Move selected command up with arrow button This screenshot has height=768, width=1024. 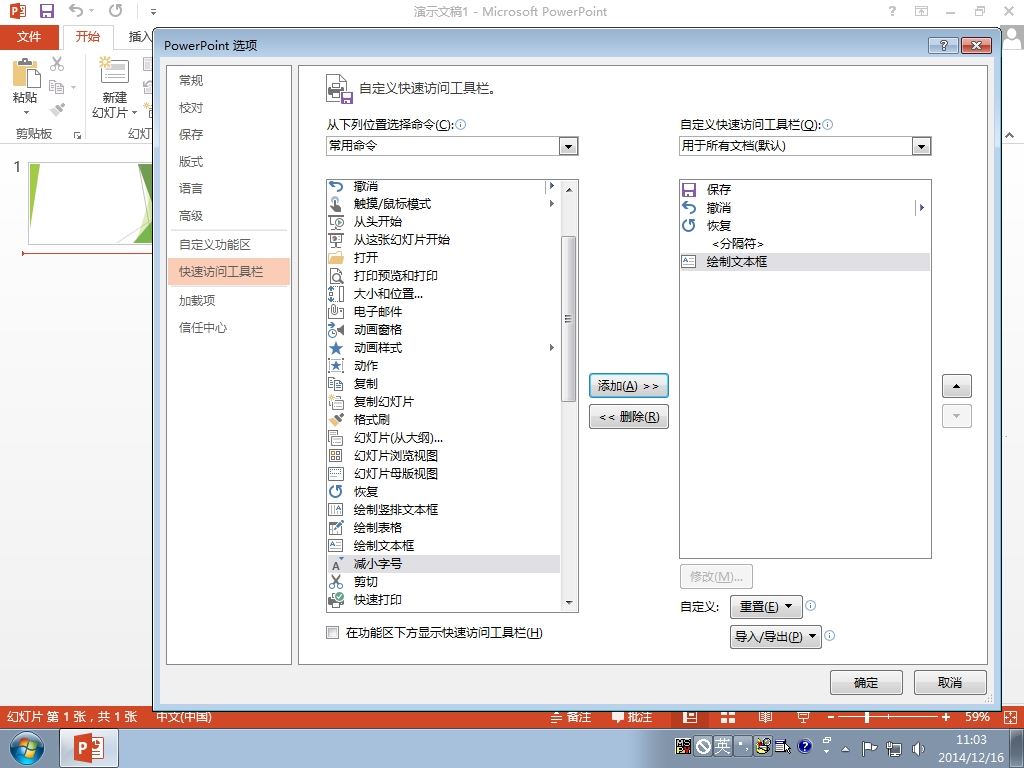point(956,386)
